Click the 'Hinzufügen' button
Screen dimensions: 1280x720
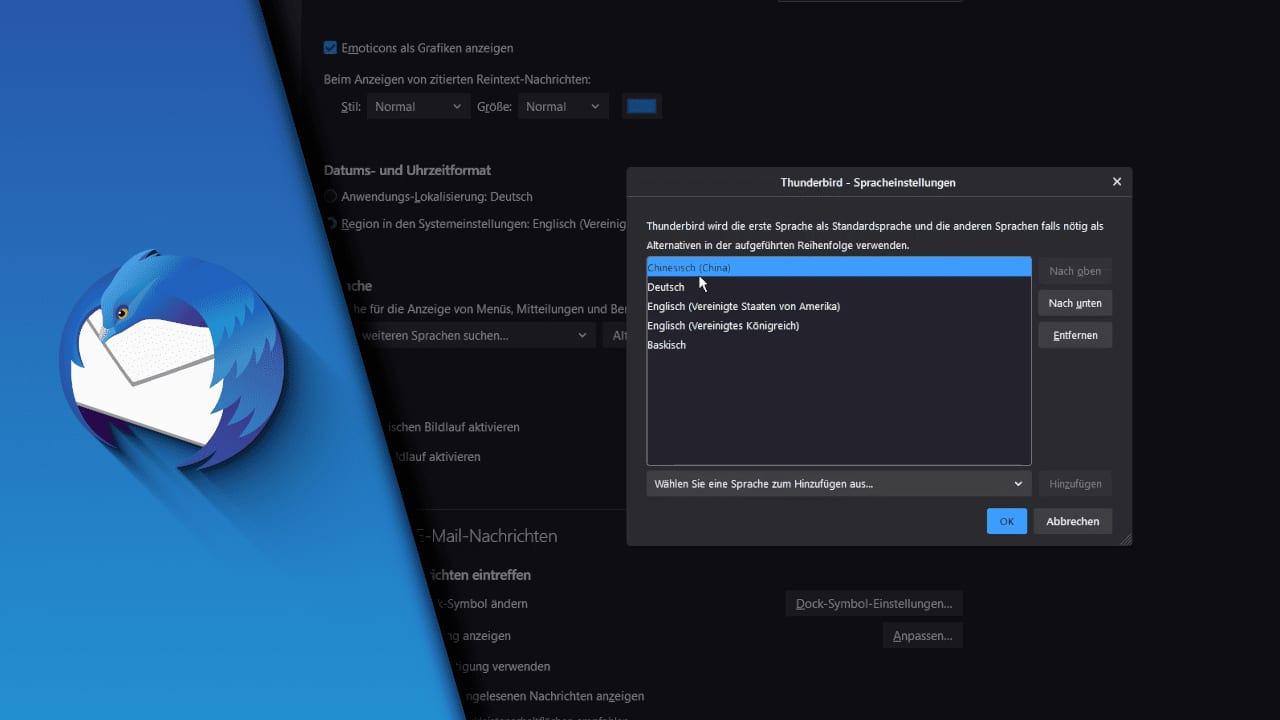click(1075, 484)
